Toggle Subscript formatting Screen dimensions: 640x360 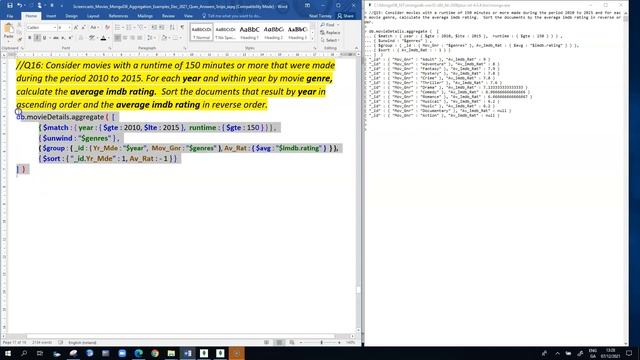point(63,38)
